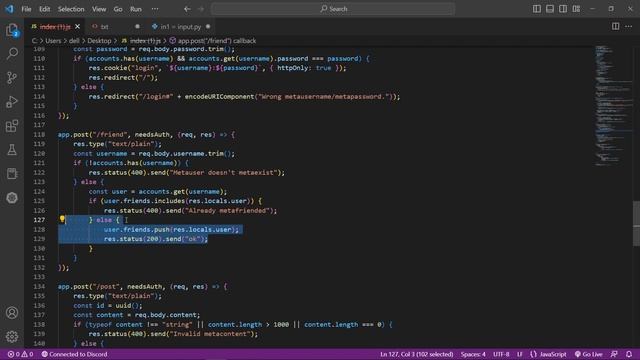The image size is (640, 360).
Task: Open the View menu
Action: (x=99, y=9)
